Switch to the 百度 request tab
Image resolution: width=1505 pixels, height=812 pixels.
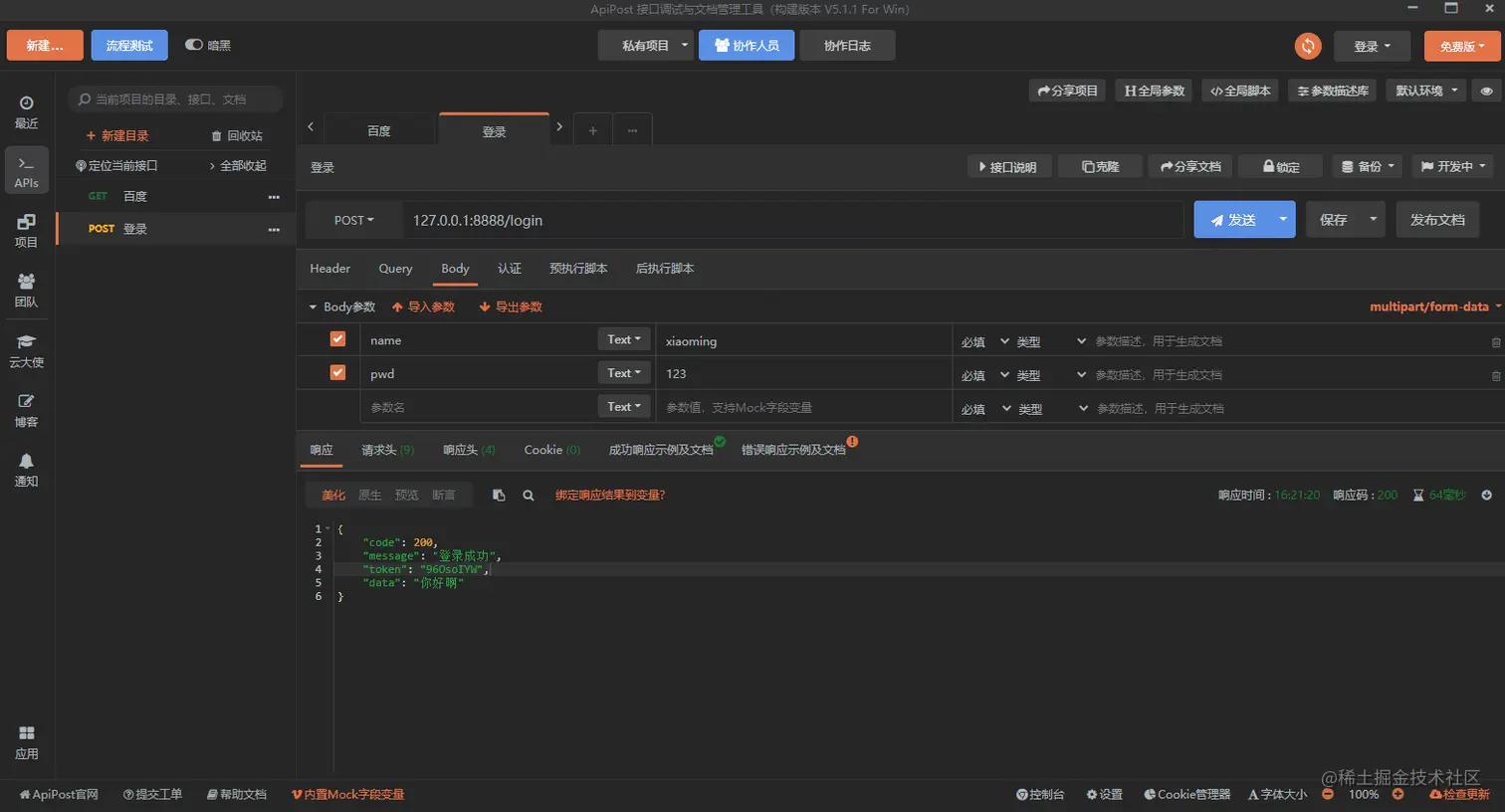coord(379,130)
